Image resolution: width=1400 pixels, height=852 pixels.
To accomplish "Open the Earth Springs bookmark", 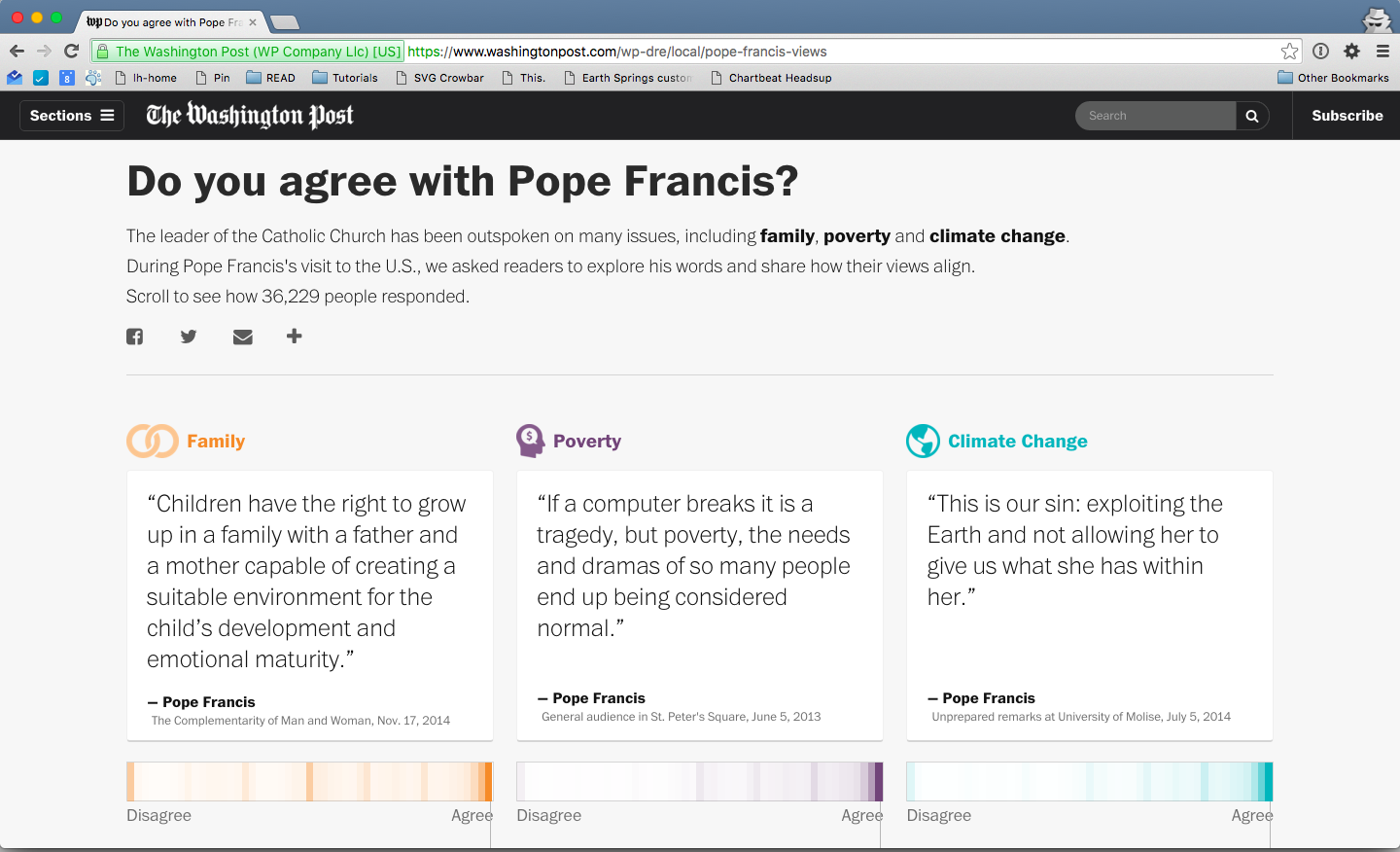I will pos(628,78).
